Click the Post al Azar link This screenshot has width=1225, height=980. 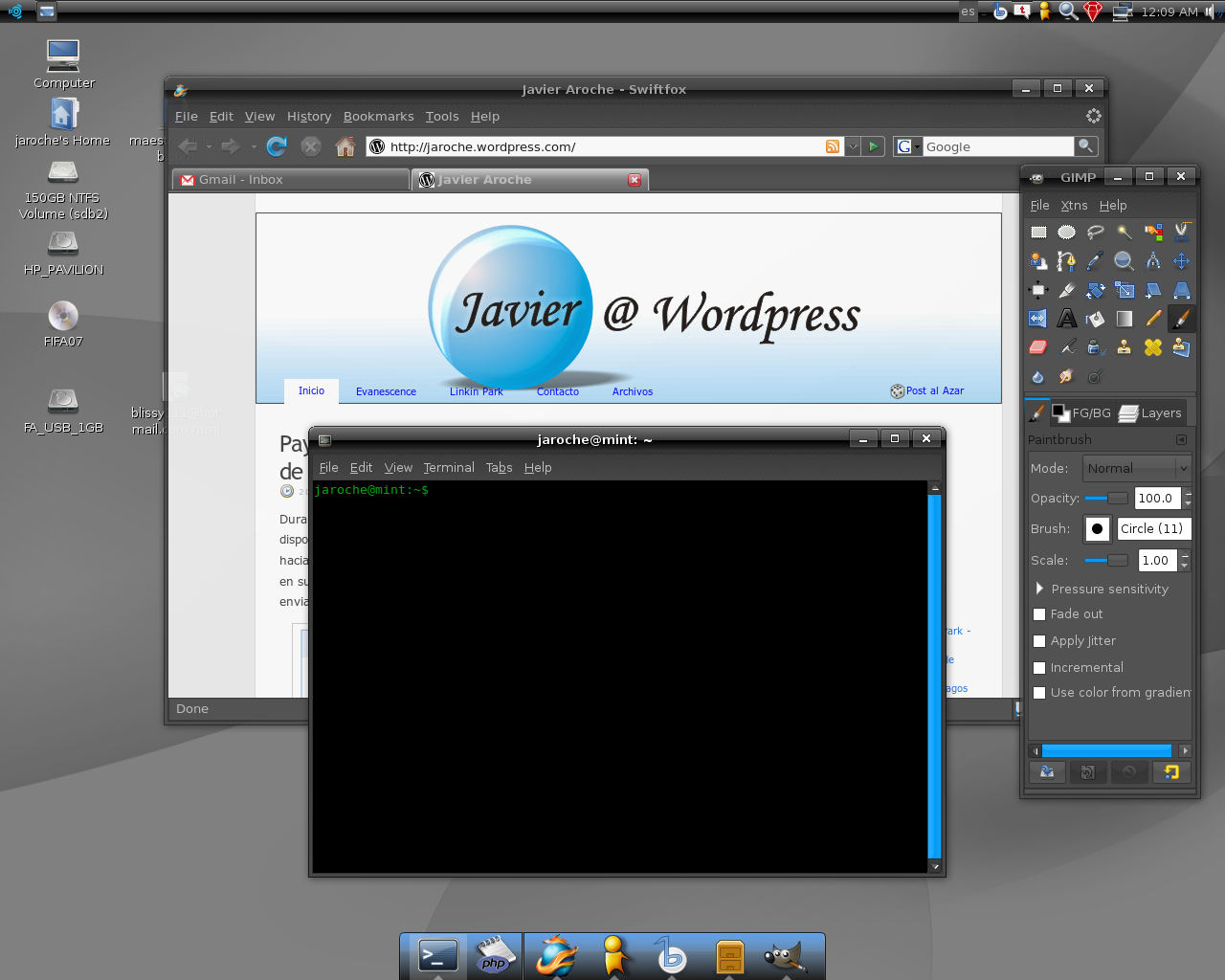pyautogui.click(x=934, y=390)
